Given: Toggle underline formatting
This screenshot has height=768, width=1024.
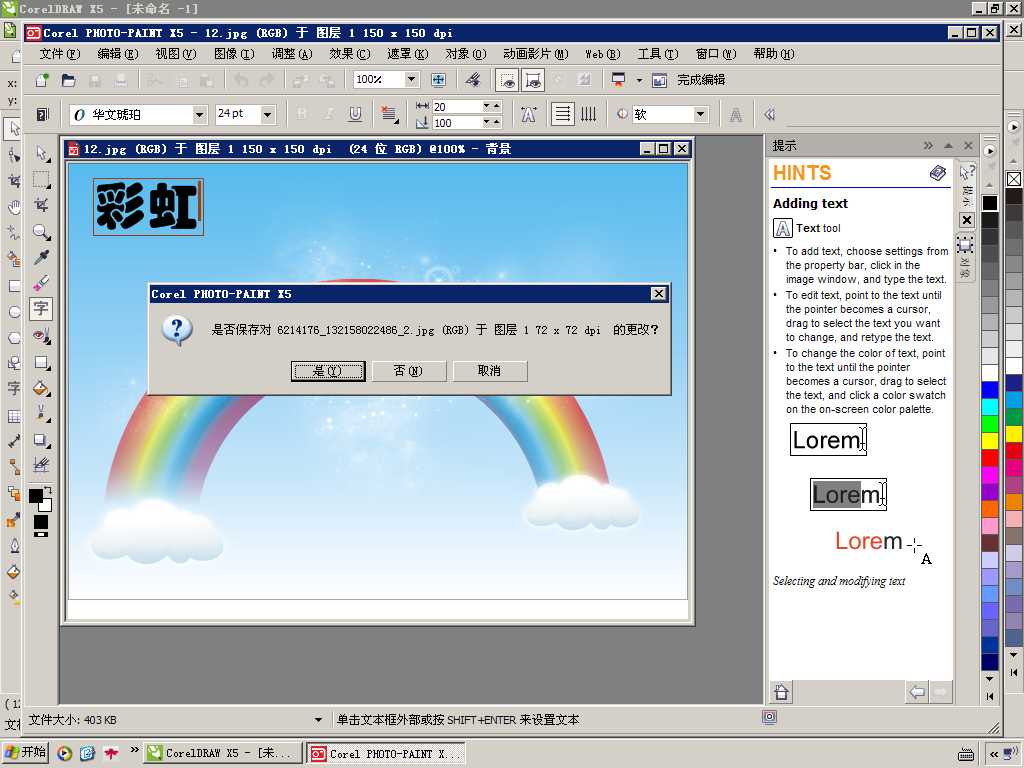Looking at the screenshot, I should (355, 114).
